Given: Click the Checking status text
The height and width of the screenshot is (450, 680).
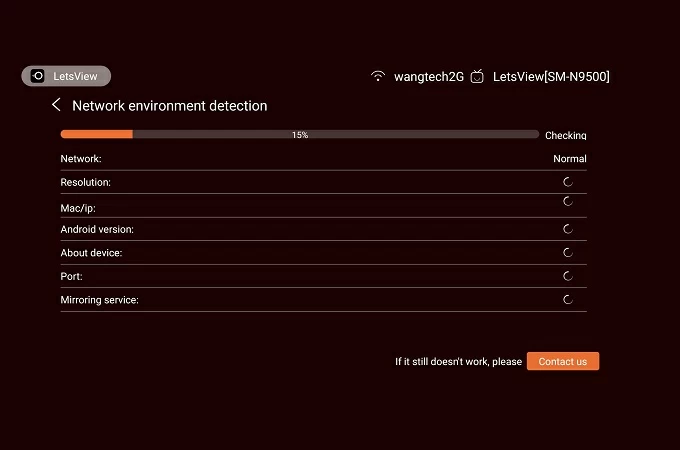Looking at the screenshot, I should pyautogui.click(x=565, y=135).
